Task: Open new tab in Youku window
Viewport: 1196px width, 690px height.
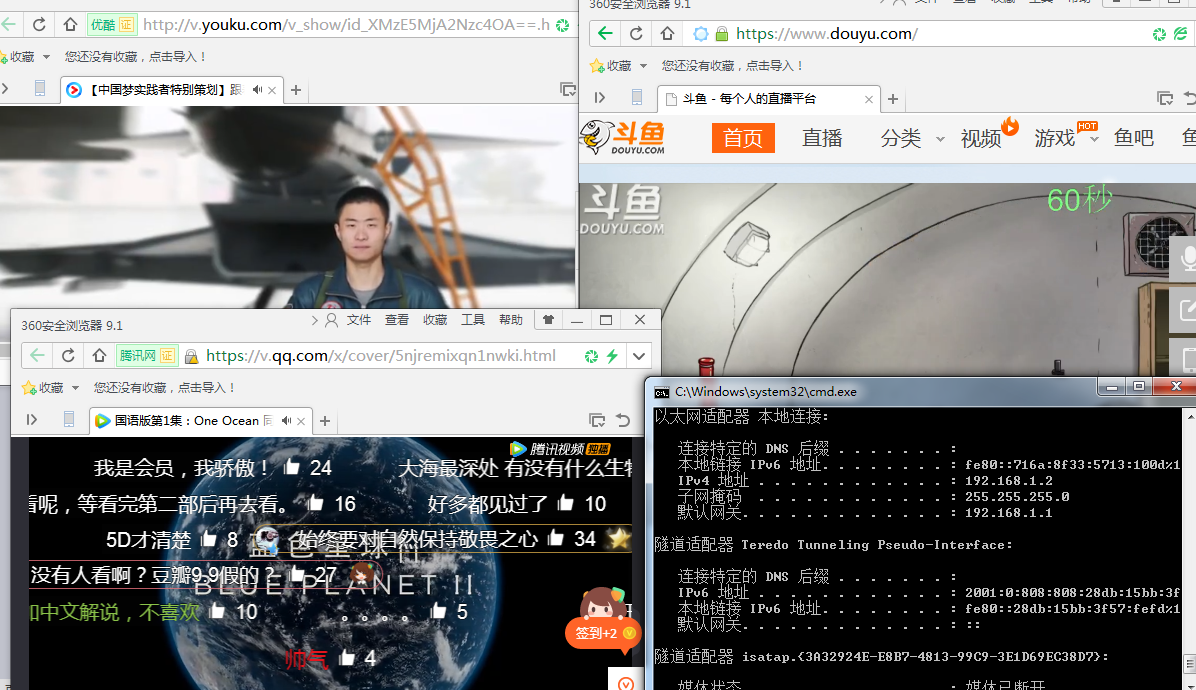Action: tap(296, 90)
